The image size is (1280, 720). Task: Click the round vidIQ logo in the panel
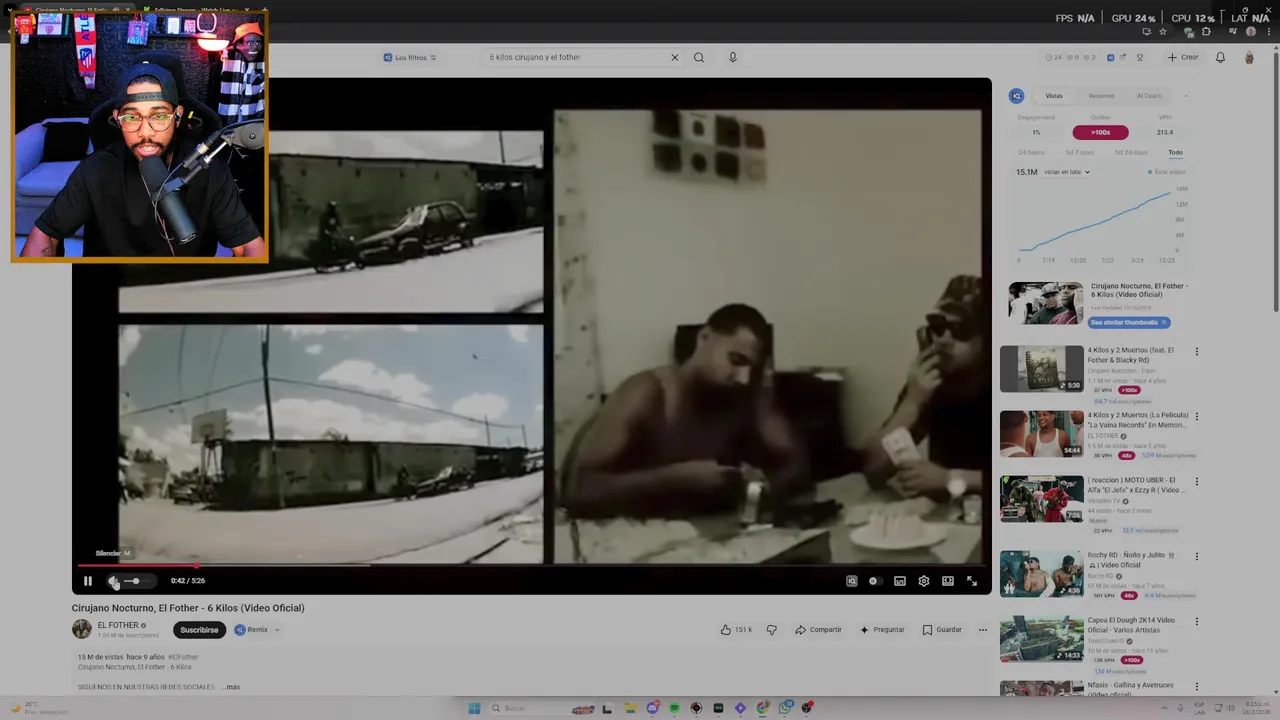[1016, 96]
